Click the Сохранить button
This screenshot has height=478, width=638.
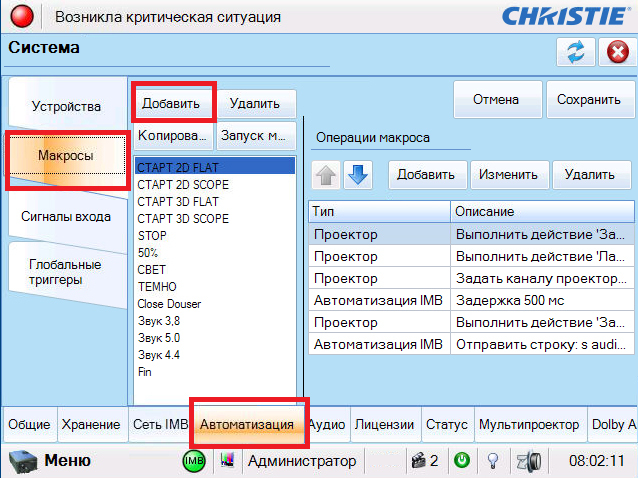pos(589,100)
